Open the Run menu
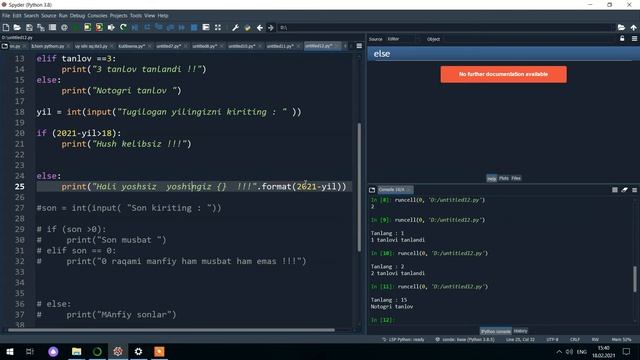This screenshot has width=640, height=360. pos(63,16)
